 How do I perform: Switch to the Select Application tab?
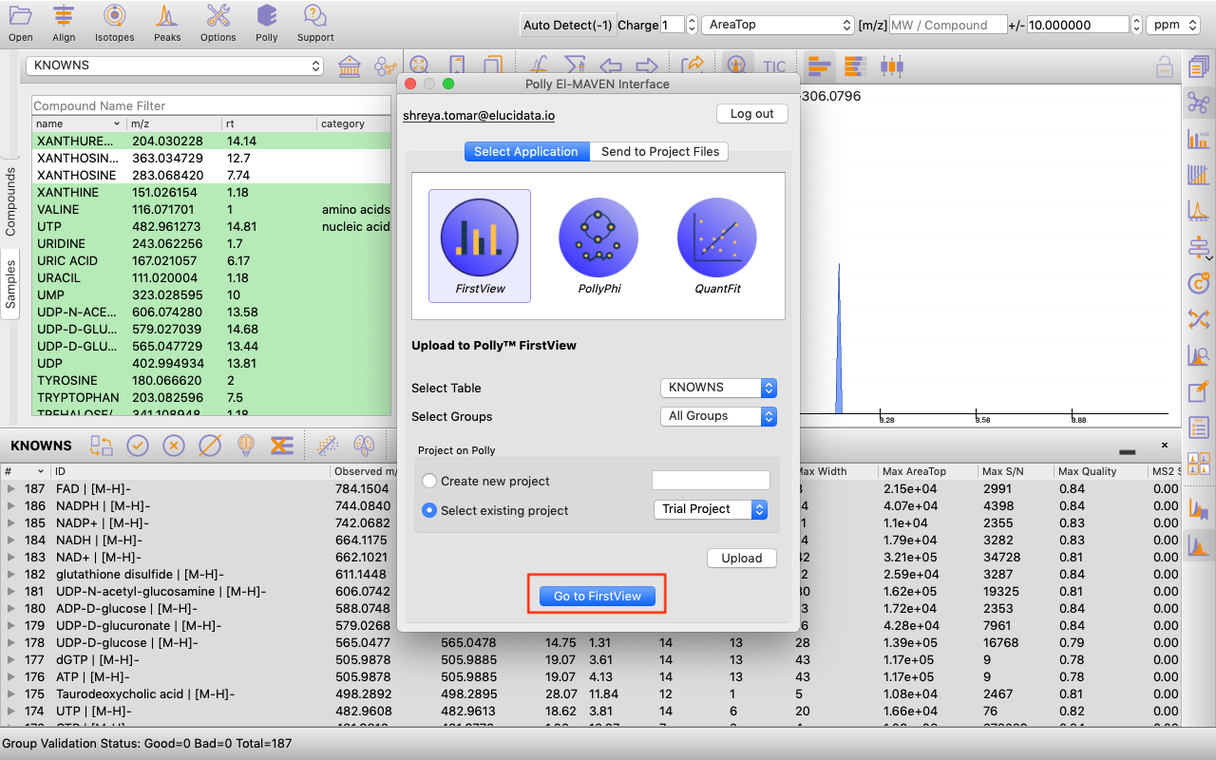pyautogui.click(x=526, y=151)
